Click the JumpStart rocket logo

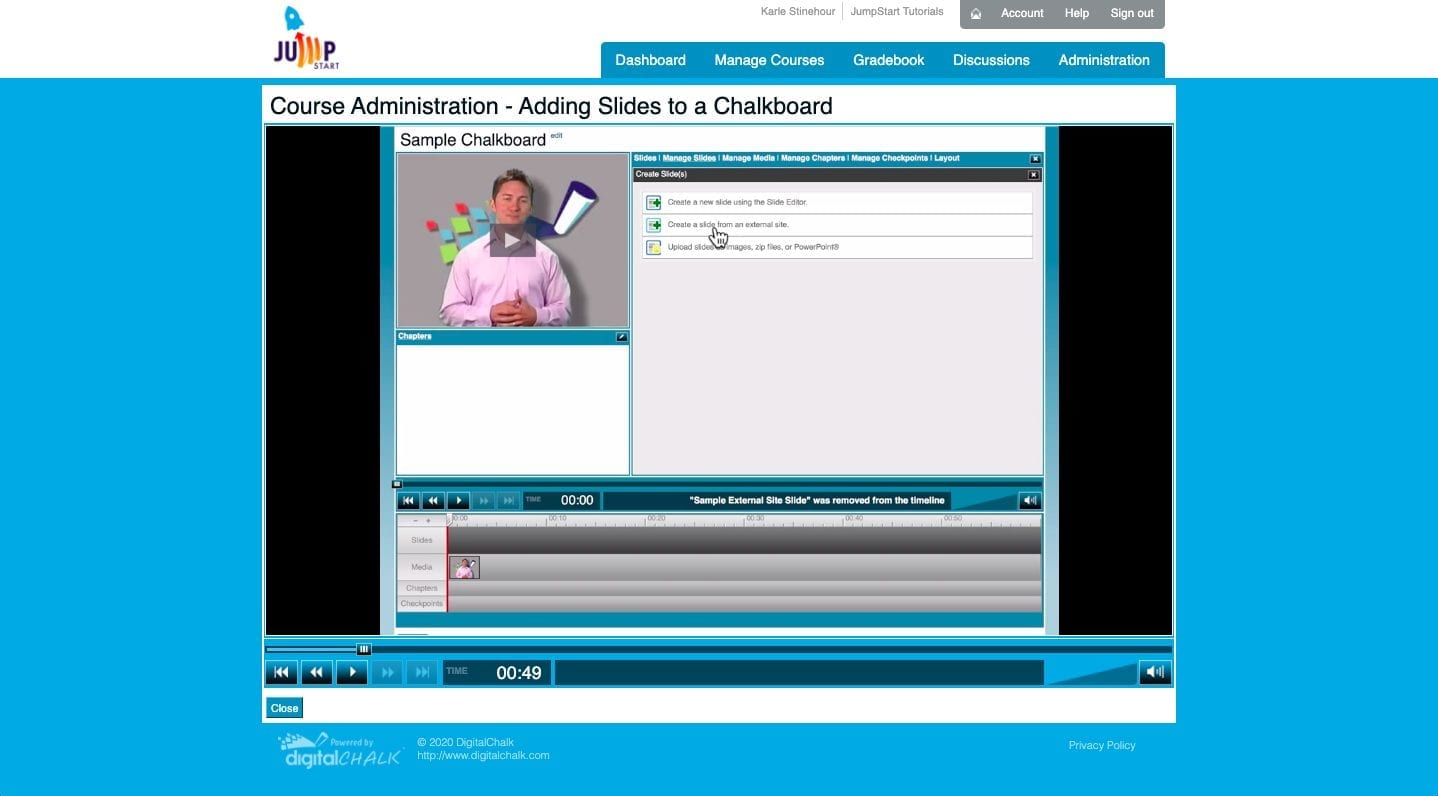[x=307, y=38]
